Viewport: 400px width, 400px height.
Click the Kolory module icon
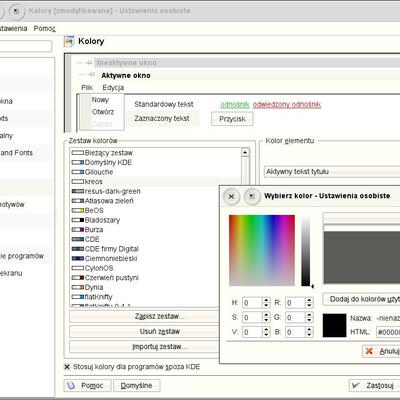point(69,41)
